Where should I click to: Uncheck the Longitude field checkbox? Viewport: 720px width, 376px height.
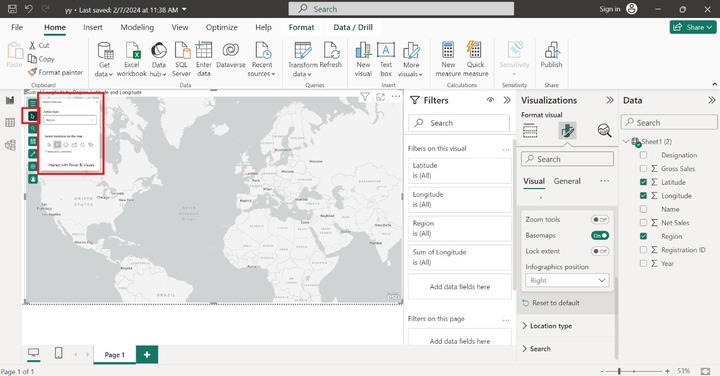click(643, 196)
